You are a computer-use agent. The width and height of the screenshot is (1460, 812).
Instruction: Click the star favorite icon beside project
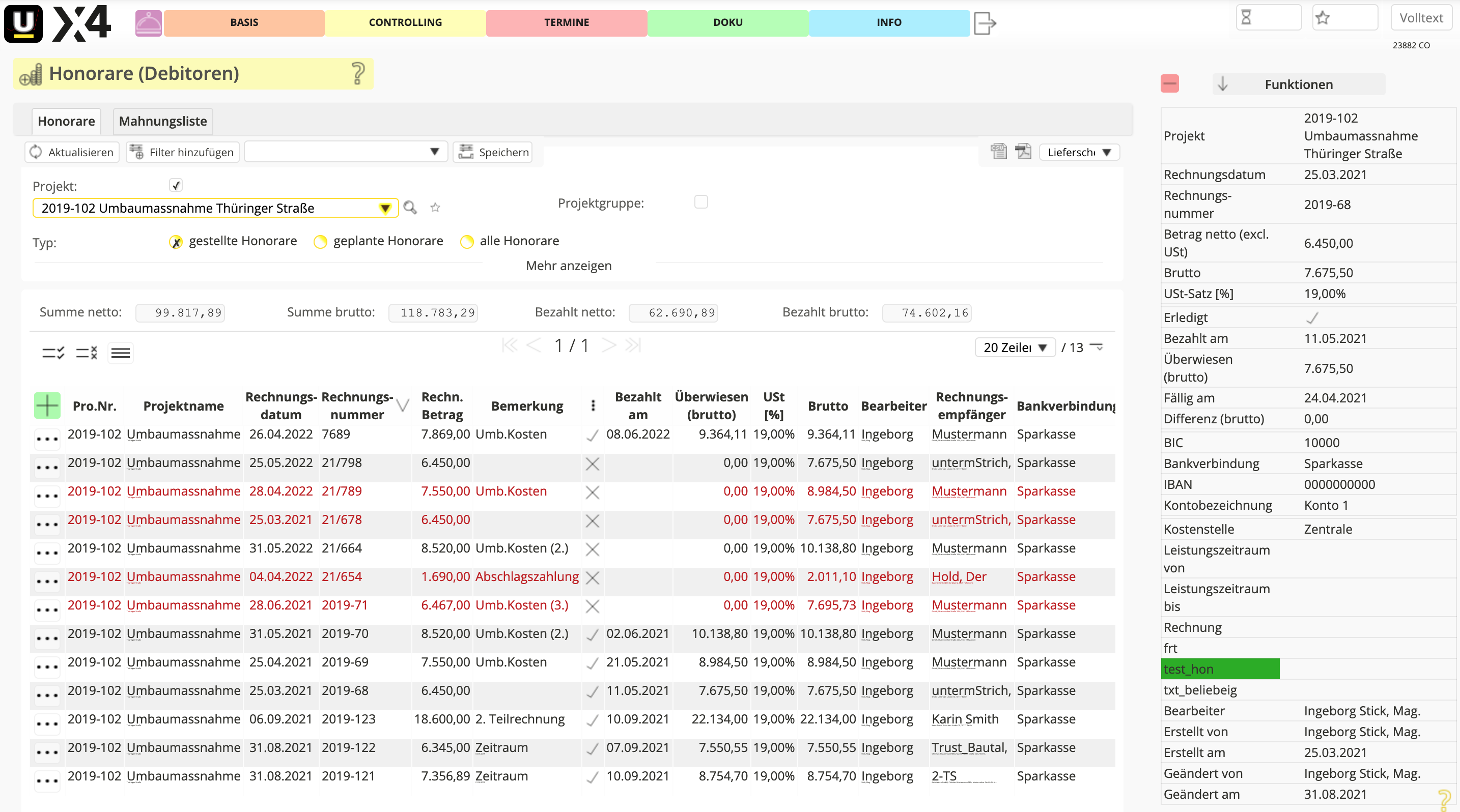435,208
